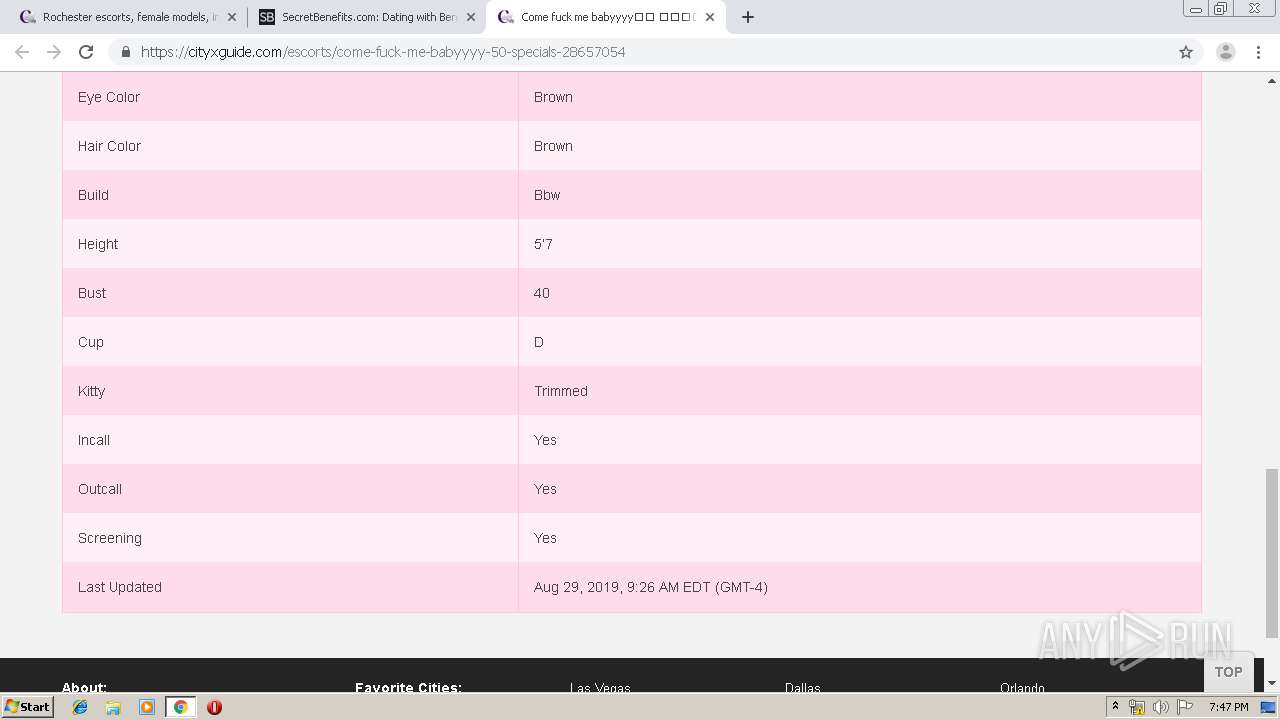Switch to the SecretBenefits.com tab

point(366,17)
